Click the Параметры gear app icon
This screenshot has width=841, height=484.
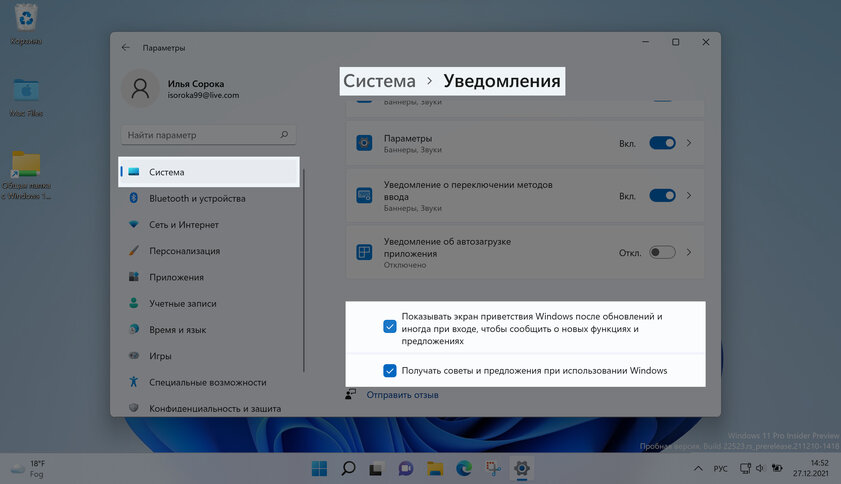pyautogui.click(x=364, y=143)
